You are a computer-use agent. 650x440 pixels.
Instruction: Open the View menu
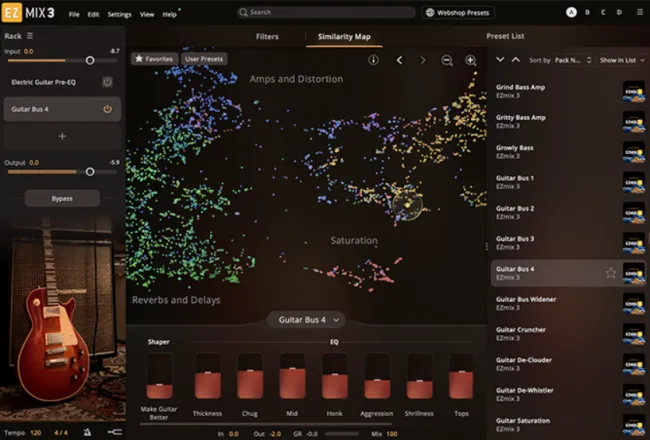147,14
